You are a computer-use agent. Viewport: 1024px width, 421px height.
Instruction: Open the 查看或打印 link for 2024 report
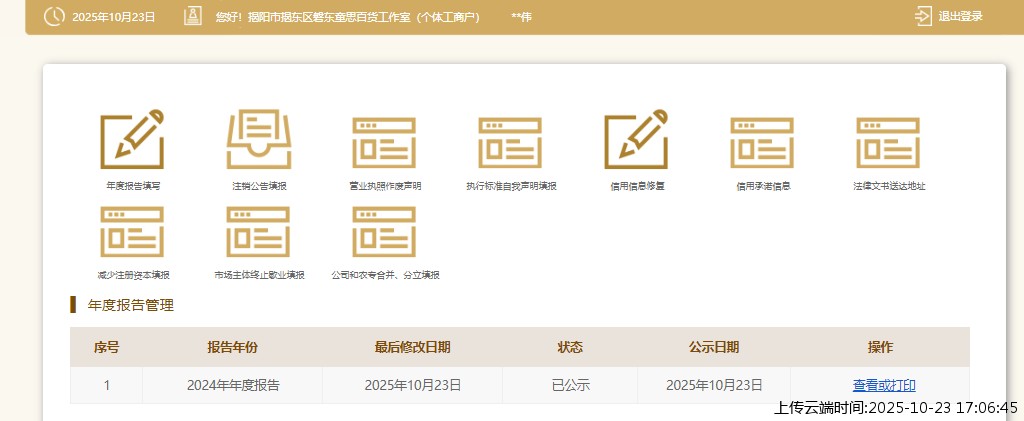pyautogui.click(x=883, y=385)
